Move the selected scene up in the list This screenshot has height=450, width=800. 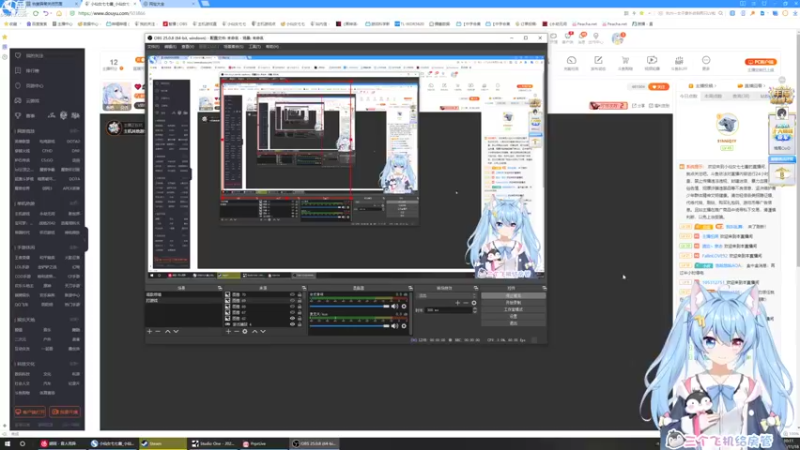pyautogui.click(x=167, y=332)
